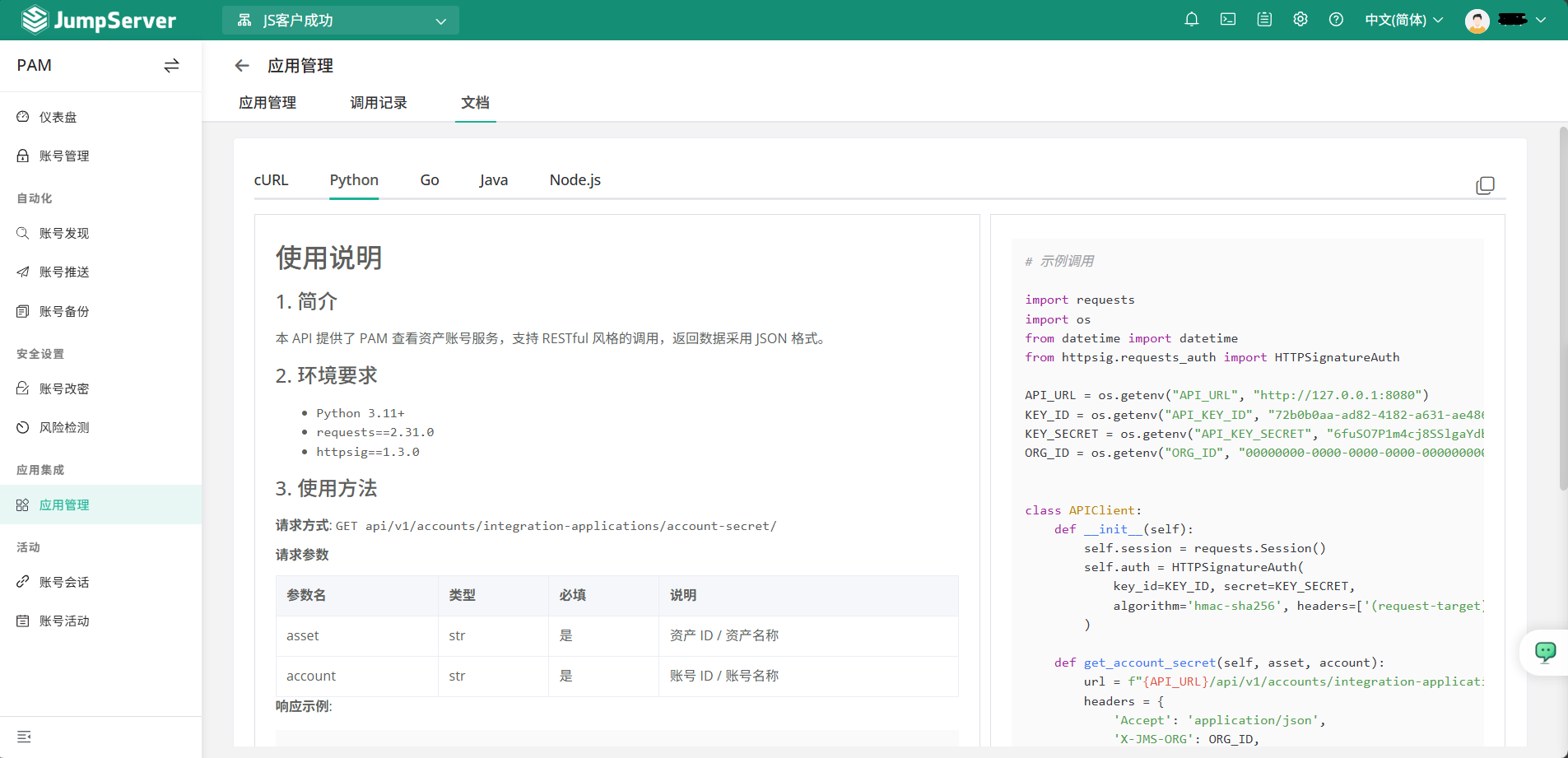
Task: Switch to the 应用管理 tab
Action: click(x=268, y=102)
